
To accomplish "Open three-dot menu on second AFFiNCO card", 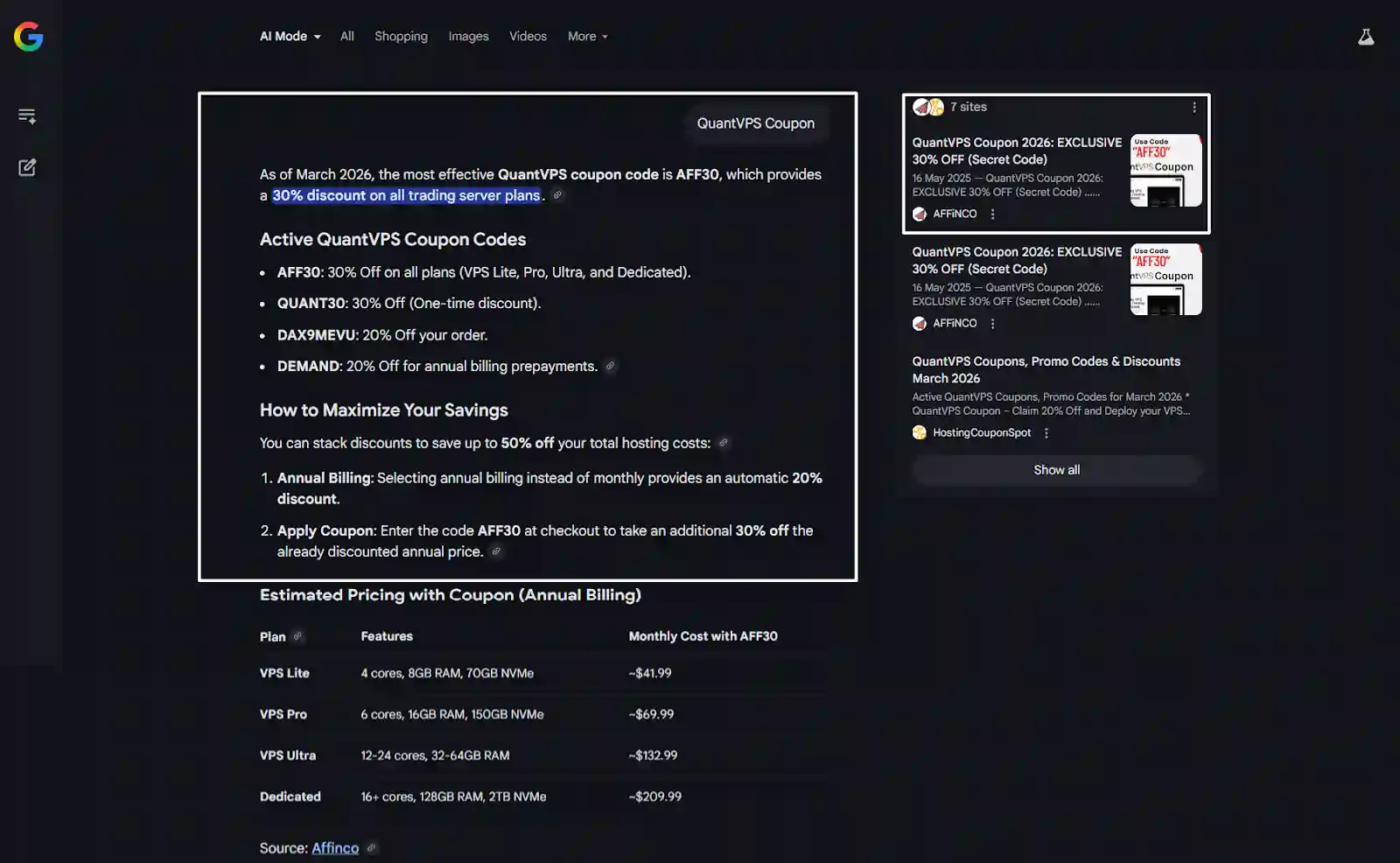I will click(x=992, y=323).
